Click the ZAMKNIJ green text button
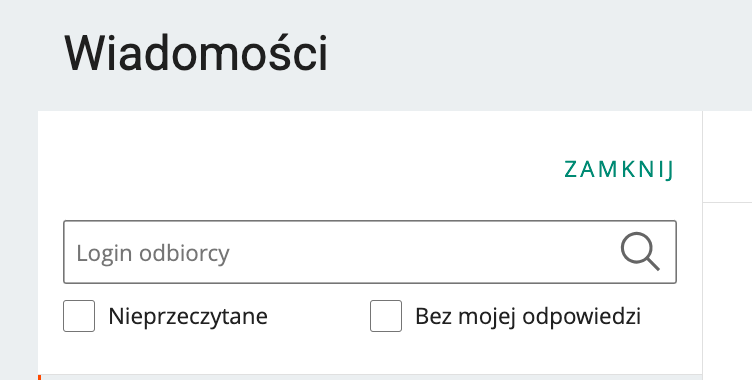Image resolution: width=752 pixels, height=380 pixels. point(619,169)
